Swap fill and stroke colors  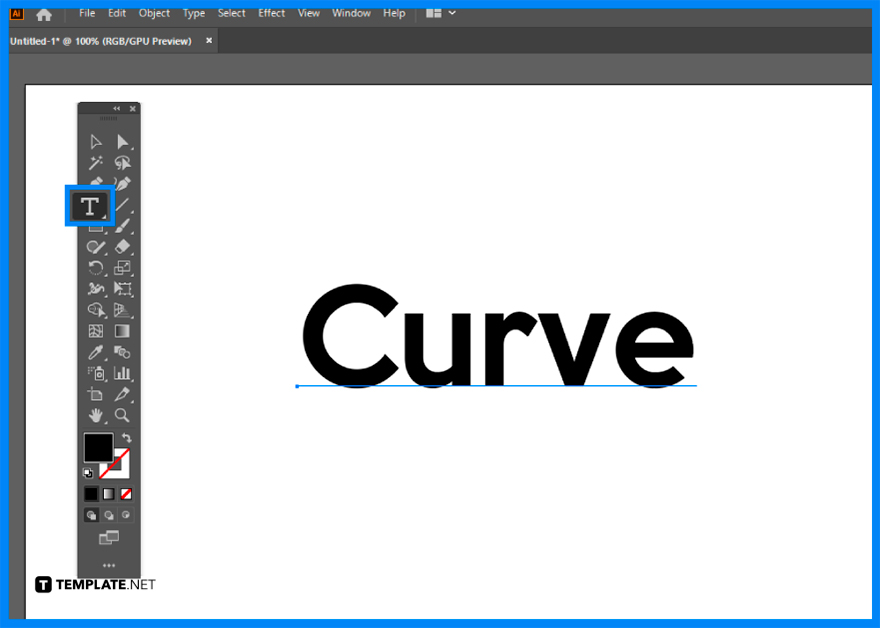[x=128, y=436]
